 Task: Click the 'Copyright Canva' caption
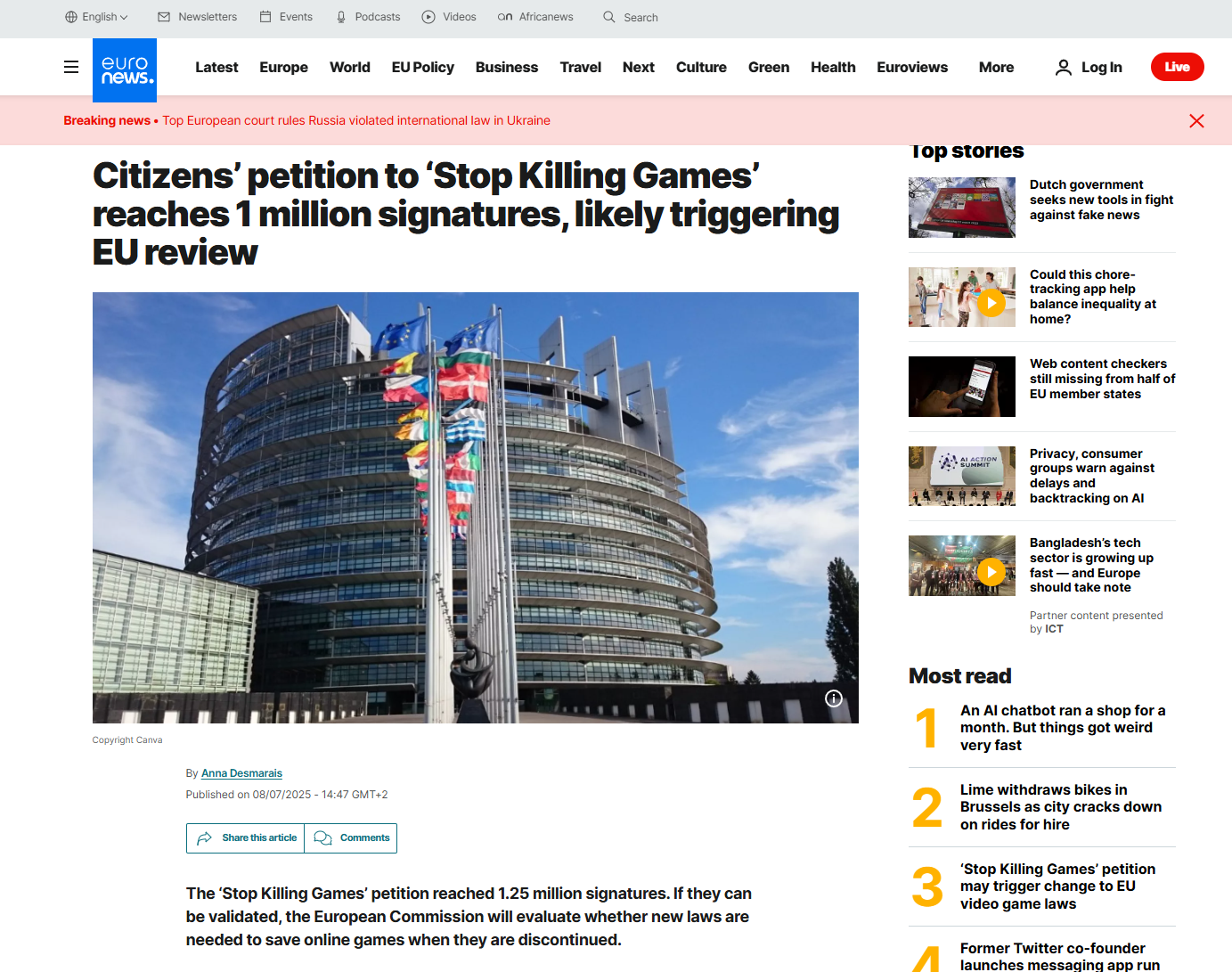[127, 740]
